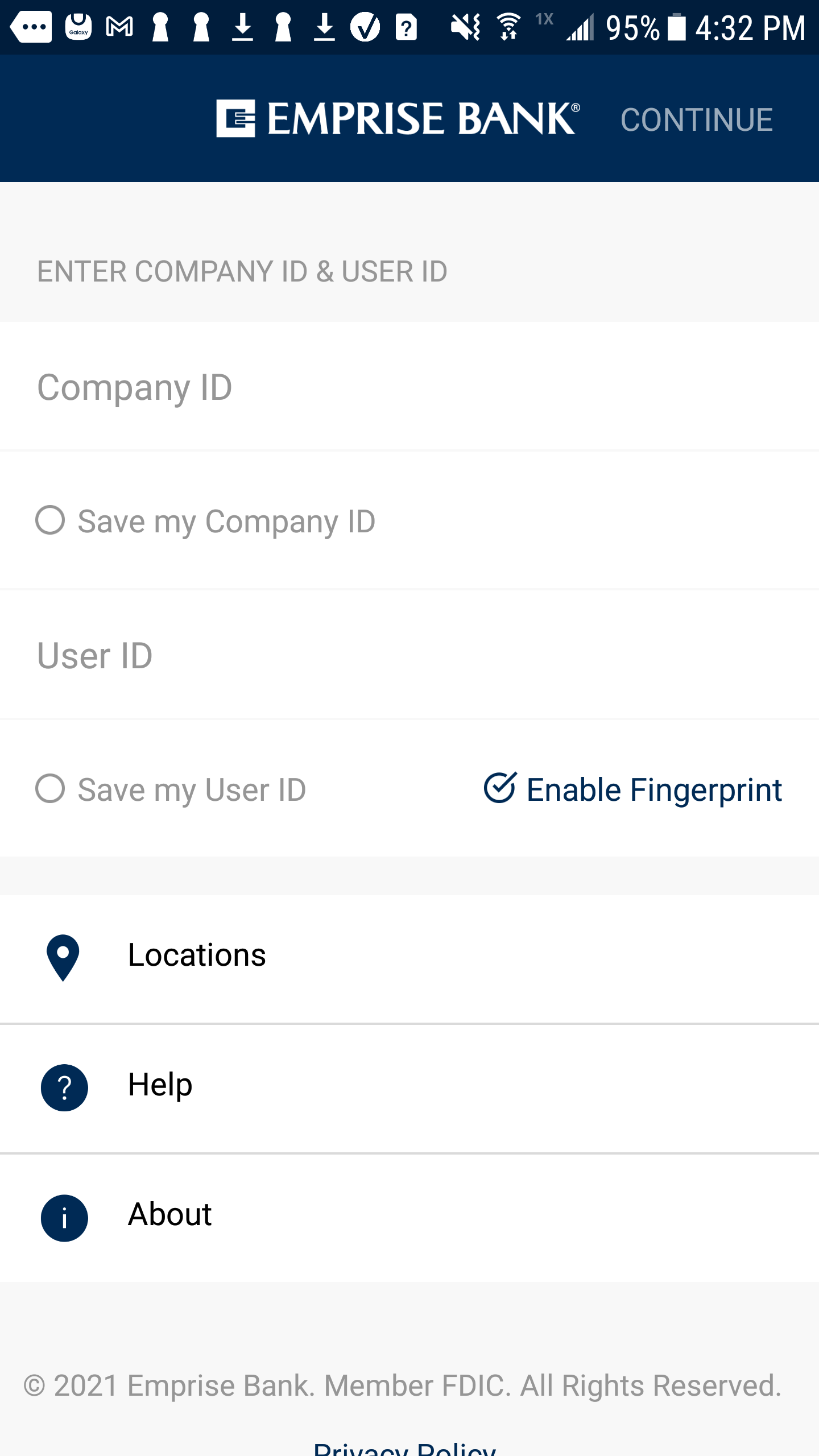
Task: Tap the battery indicator icon
Action: (677, 27)
